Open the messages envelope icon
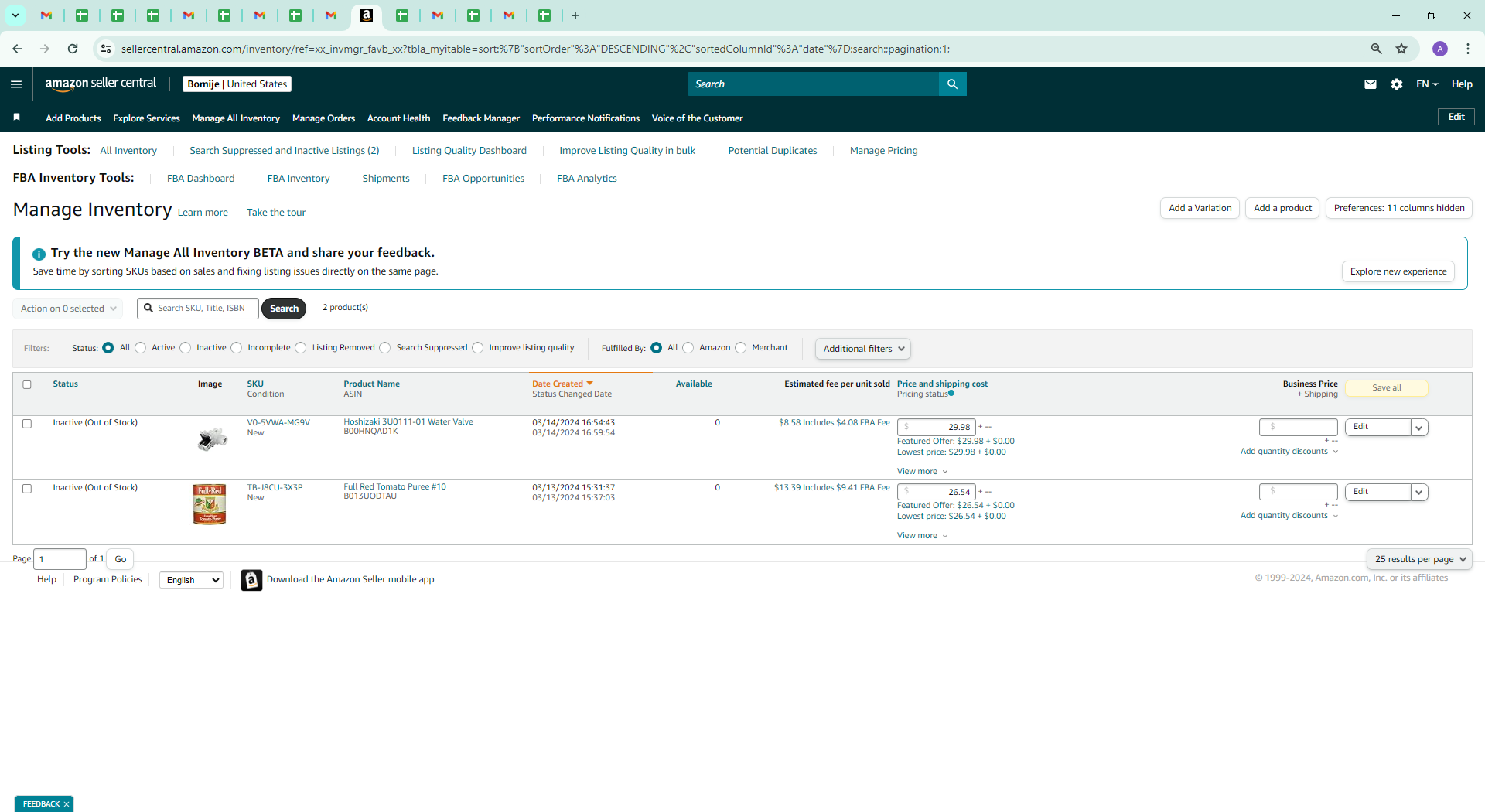Viewport: 1485px width, 812px height. point(1371,84)
